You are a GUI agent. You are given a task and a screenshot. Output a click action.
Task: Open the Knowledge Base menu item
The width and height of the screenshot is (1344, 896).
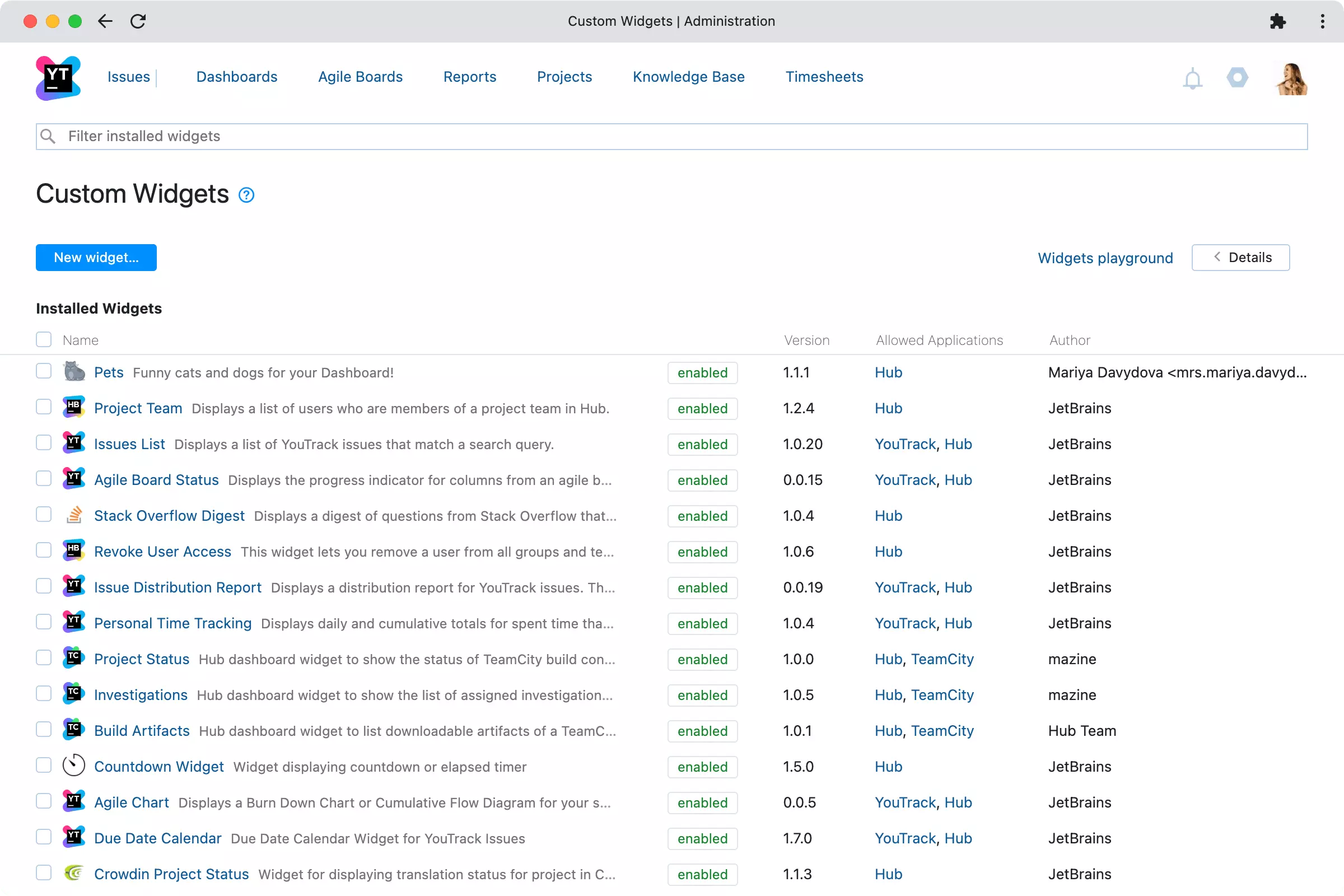click(x=688, y=77)
